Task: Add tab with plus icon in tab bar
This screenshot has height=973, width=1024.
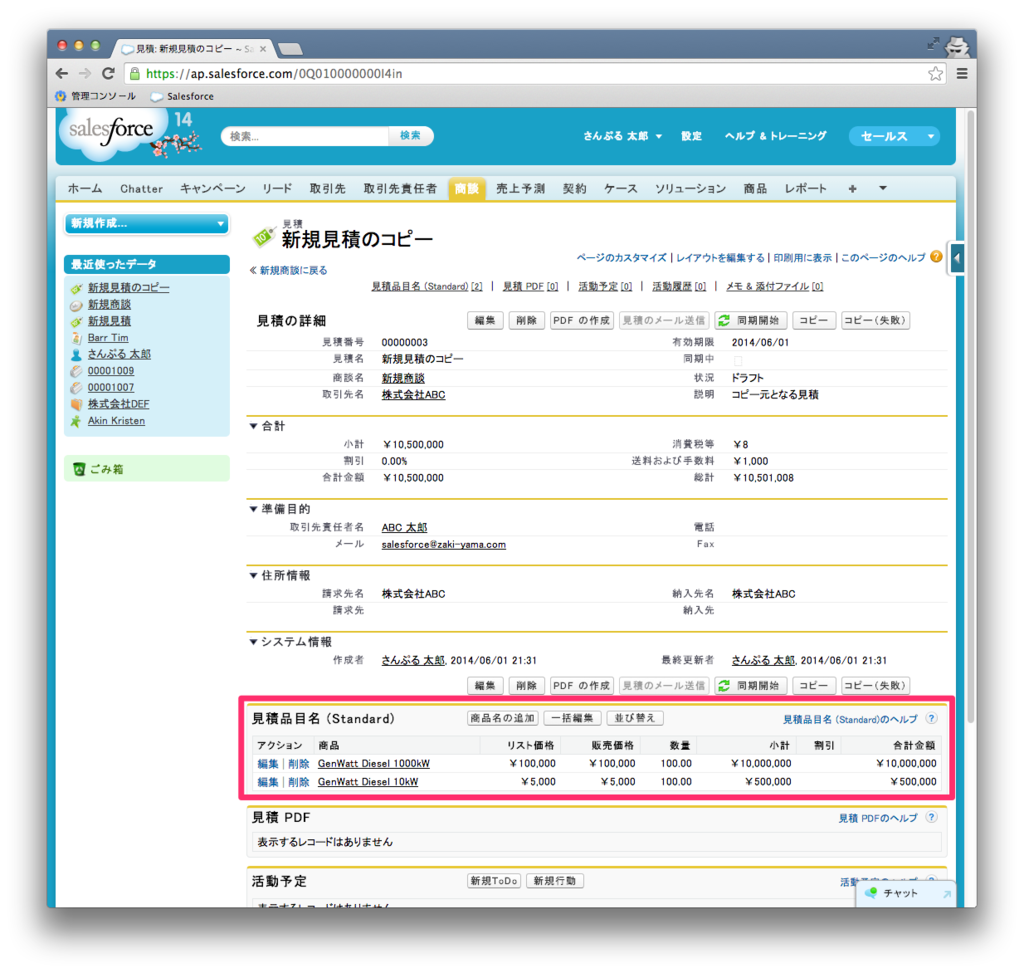Action: click(x=852, y=188)
